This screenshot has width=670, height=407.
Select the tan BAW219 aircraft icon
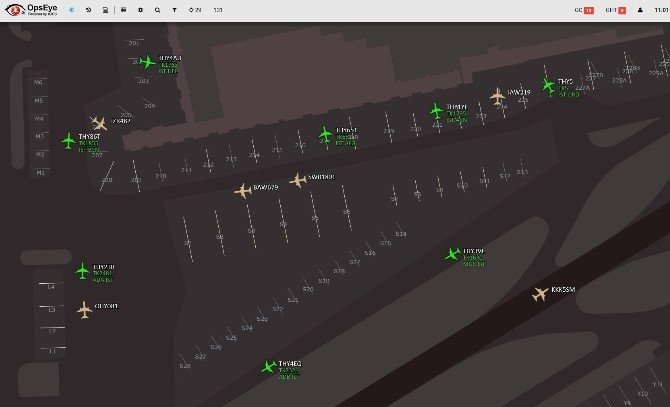coord(497,96)
